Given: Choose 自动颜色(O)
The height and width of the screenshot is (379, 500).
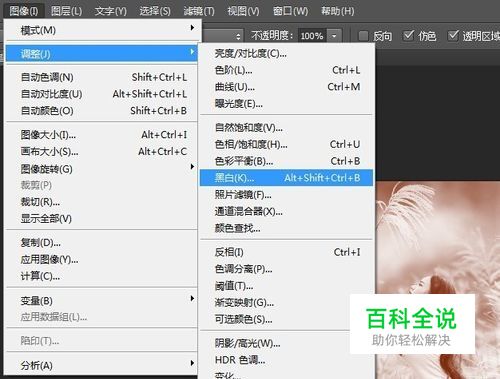Looking at the screenshot, I should (x=102, y=110).
